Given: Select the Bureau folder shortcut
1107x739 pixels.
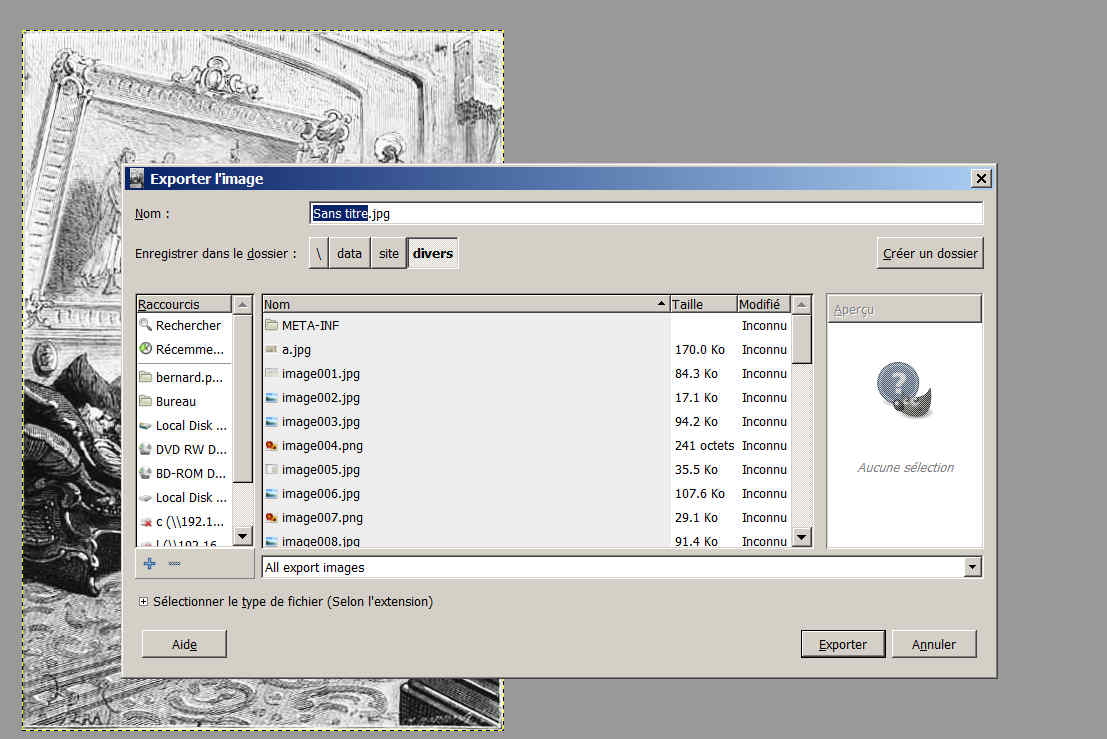Looking at the screenshot, I should (175, 401).
